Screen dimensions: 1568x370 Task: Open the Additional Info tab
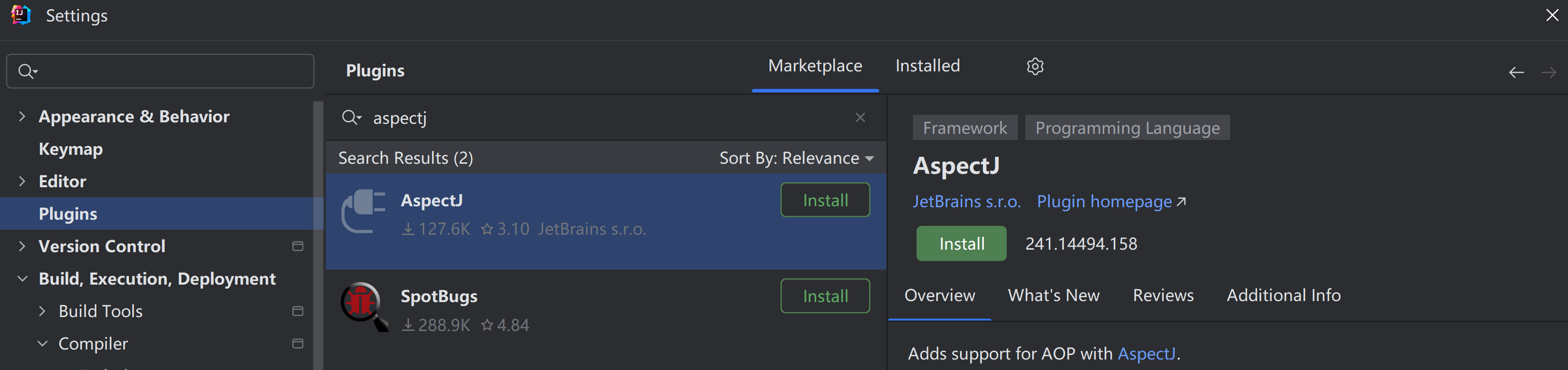tap(1283, 295)
